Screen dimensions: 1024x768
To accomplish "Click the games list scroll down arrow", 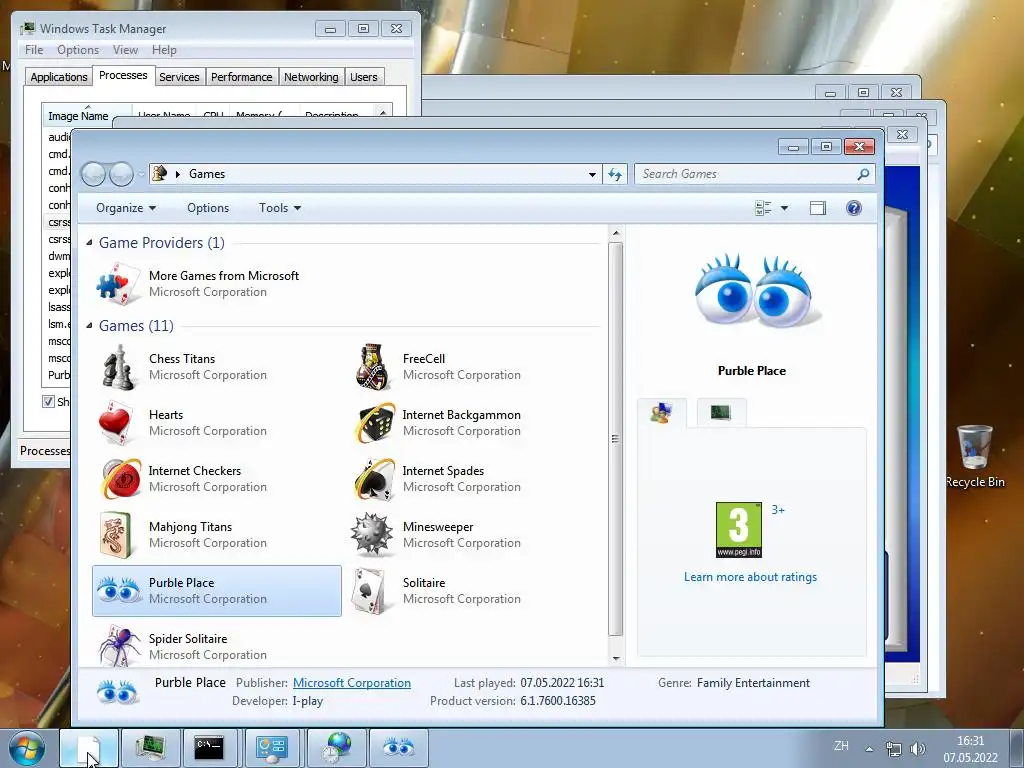I will coord(615,659).
